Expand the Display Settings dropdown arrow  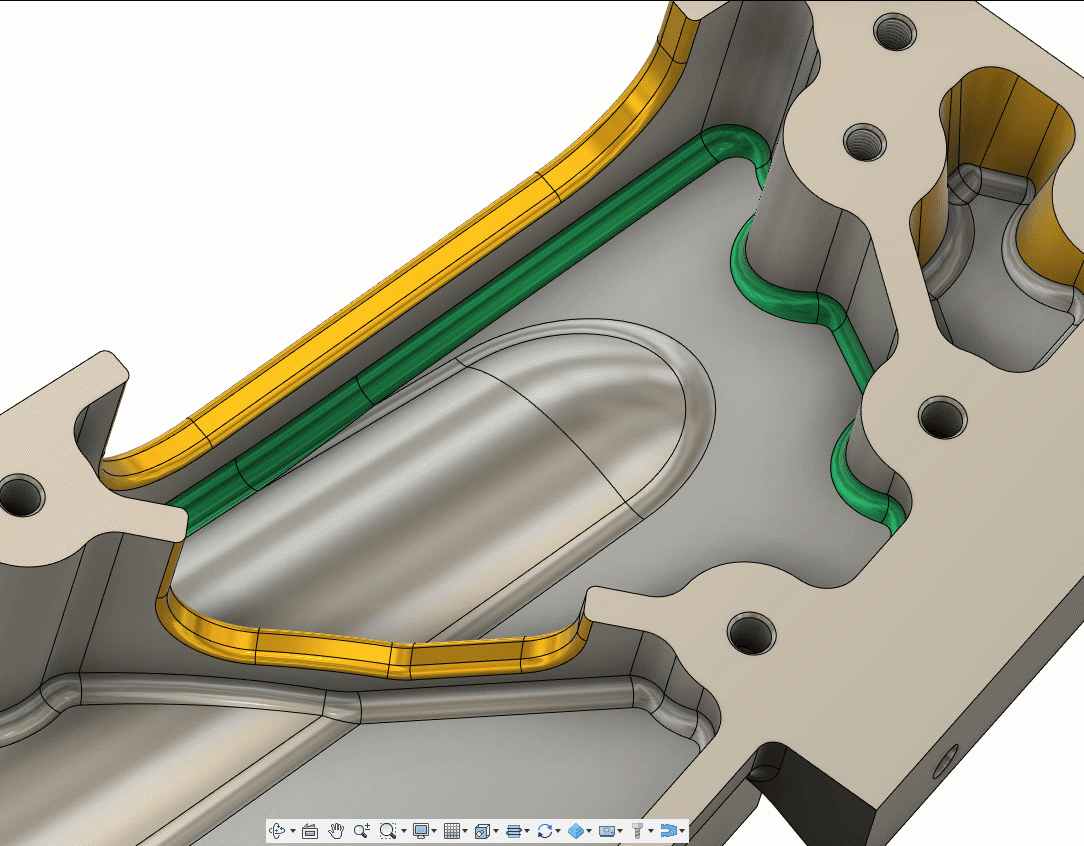[x=434, y=831]
